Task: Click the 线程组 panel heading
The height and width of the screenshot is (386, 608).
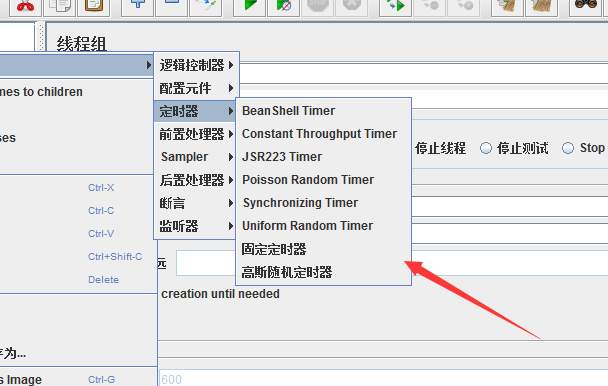Action: click(x=81, y=43)
